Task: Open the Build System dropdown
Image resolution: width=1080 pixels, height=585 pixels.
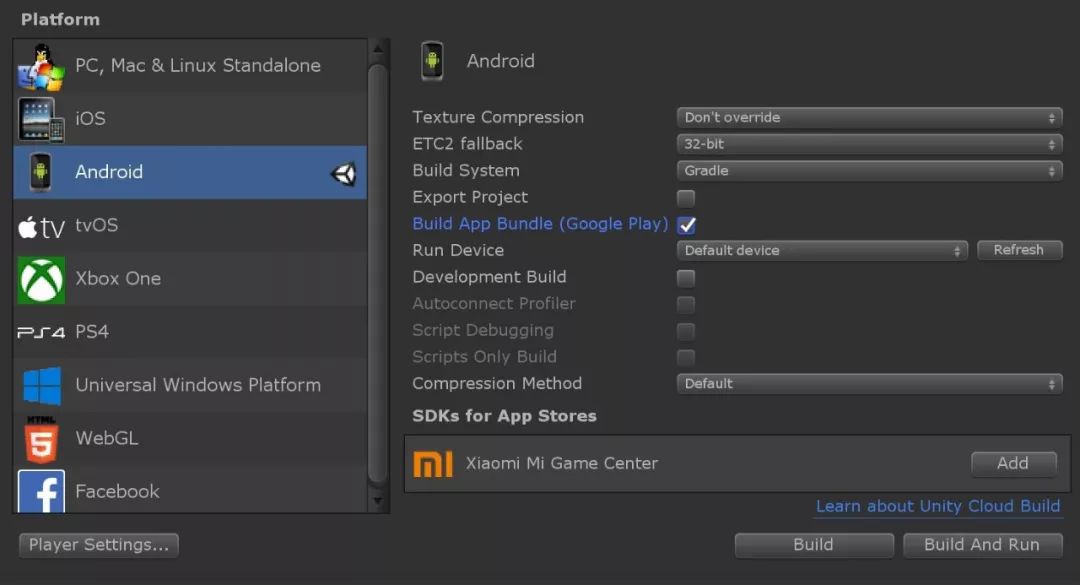Action: click(869, 171)
